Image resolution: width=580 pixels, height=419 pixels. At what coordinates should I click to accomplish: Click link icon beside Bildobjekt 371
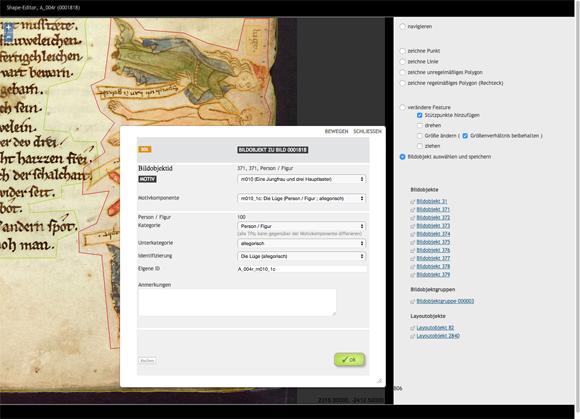tap(412, 210)
